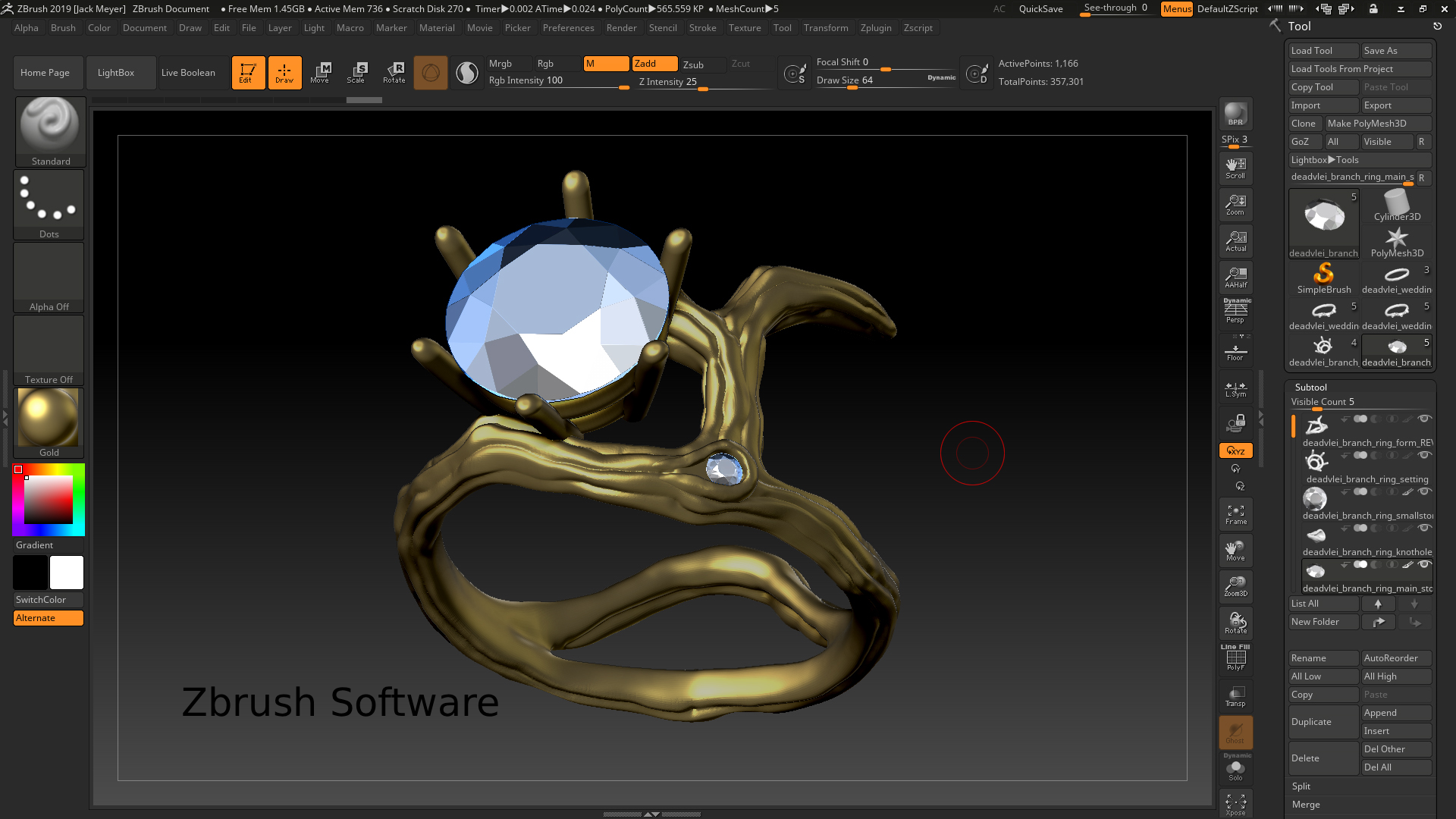Viewport: 1456px width, 819px height.
Task: Toggle Zsub sculpt mode
Action: (x=693, y=64)
